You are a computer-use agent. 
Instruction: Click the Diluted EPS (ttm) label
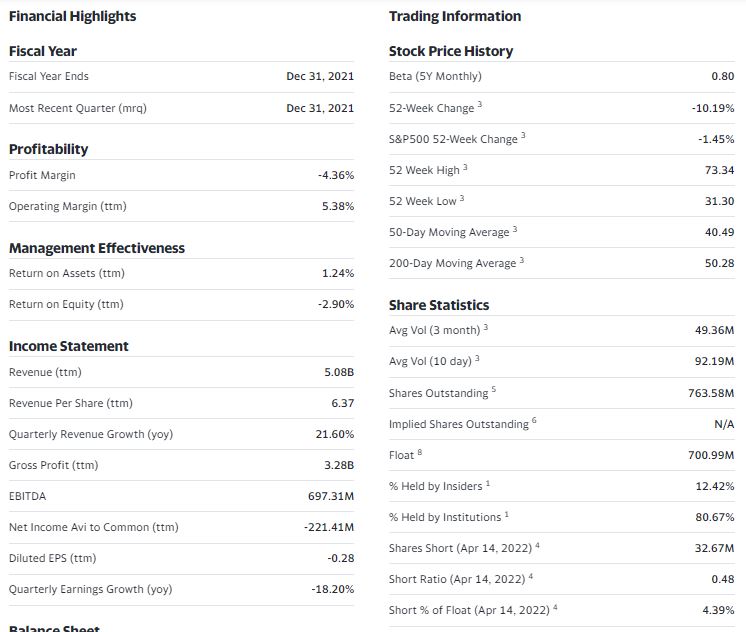click(x=52, y=558)
